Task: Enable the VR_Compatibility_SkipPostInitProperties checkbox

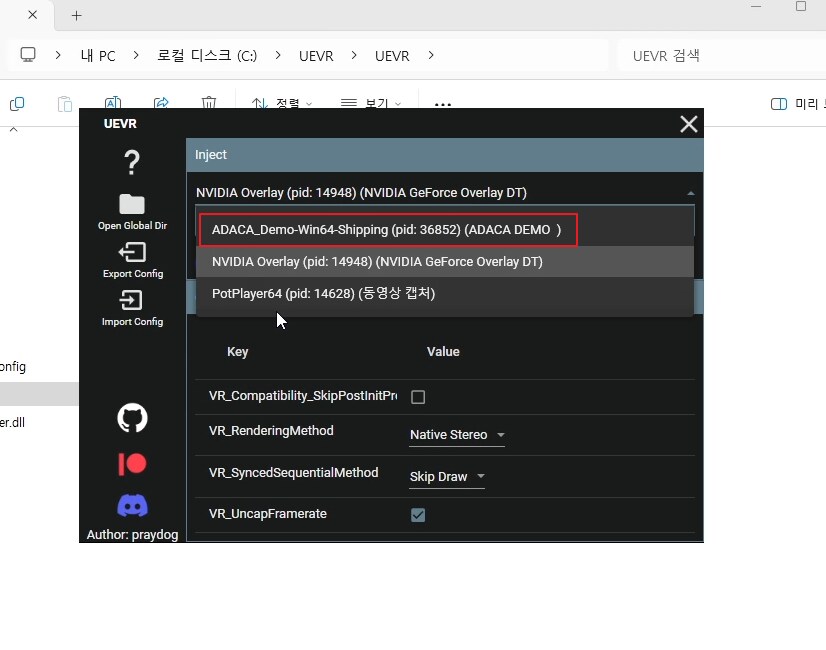Action: 418,396
